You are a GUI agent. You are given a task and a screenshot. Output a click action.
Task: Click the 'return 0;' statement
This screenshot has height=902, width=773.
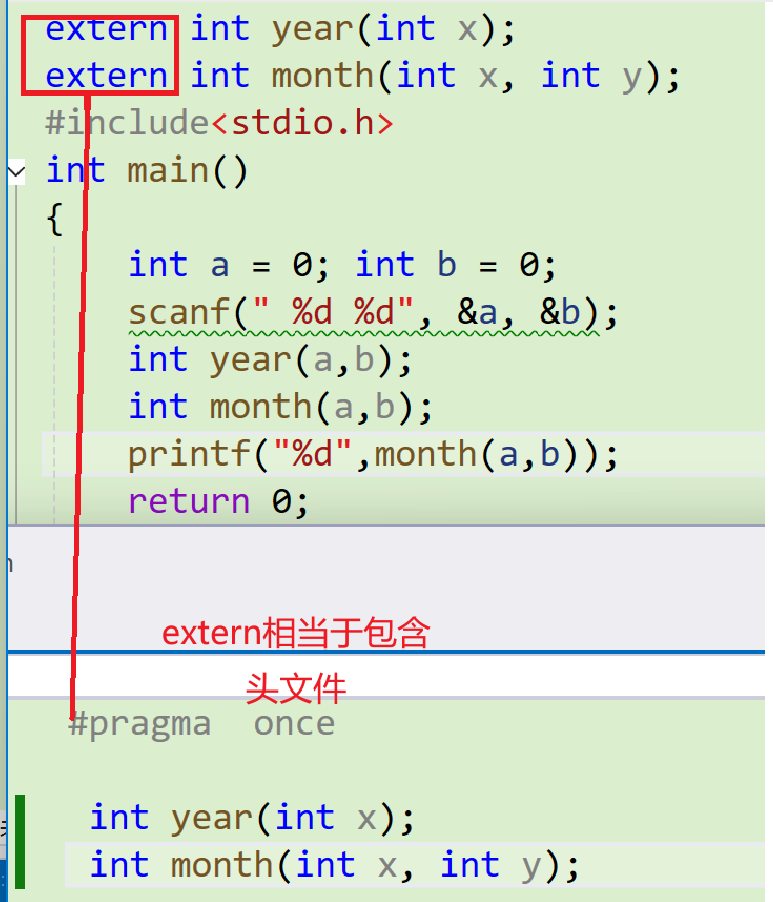pyautogui.click(x=219, y=502)
